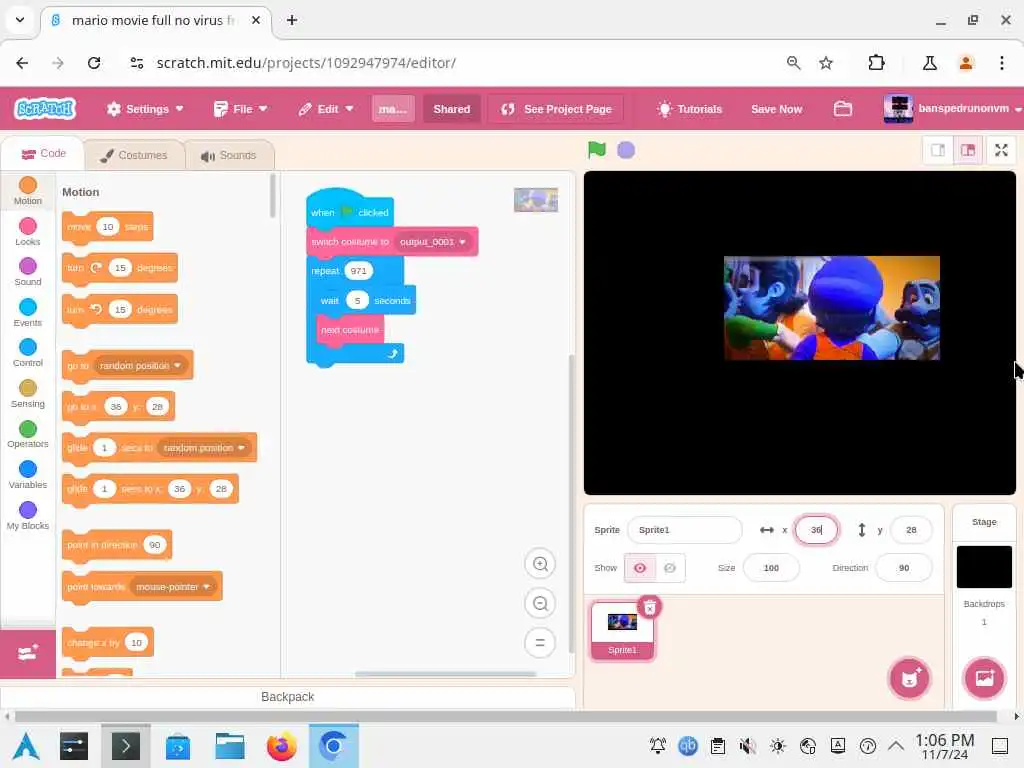Open point towards mouse-pointer dropdown
The image size is (1024, 768).
pyautogui.click(x=172, y=586)
